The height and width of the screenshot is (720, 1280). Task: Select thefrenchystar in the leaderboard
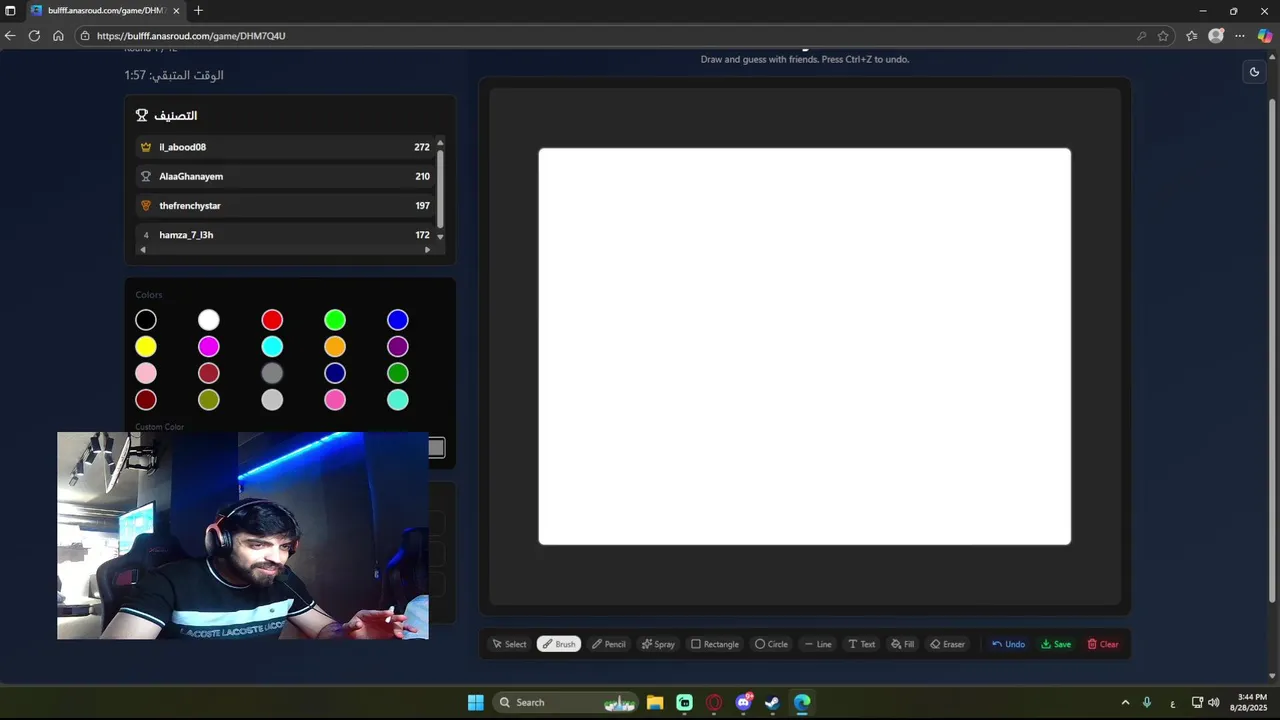[285, 205]
